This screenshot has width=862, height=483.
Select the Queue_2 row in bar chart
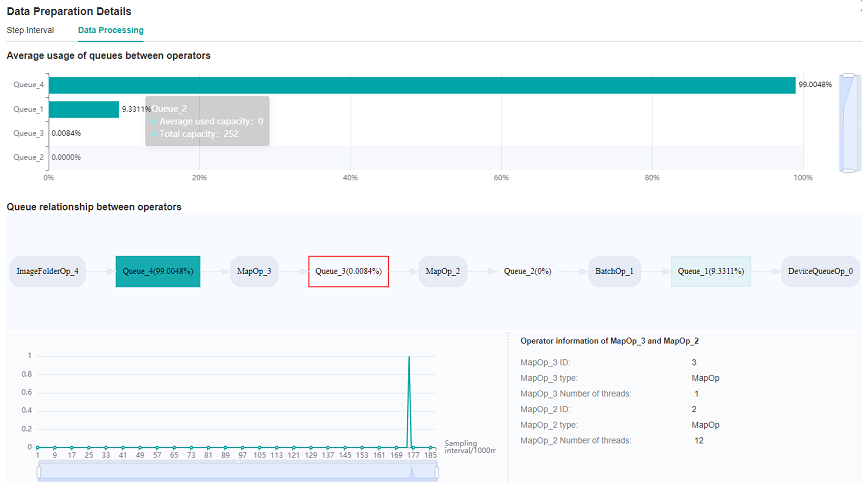coord(400,157)
